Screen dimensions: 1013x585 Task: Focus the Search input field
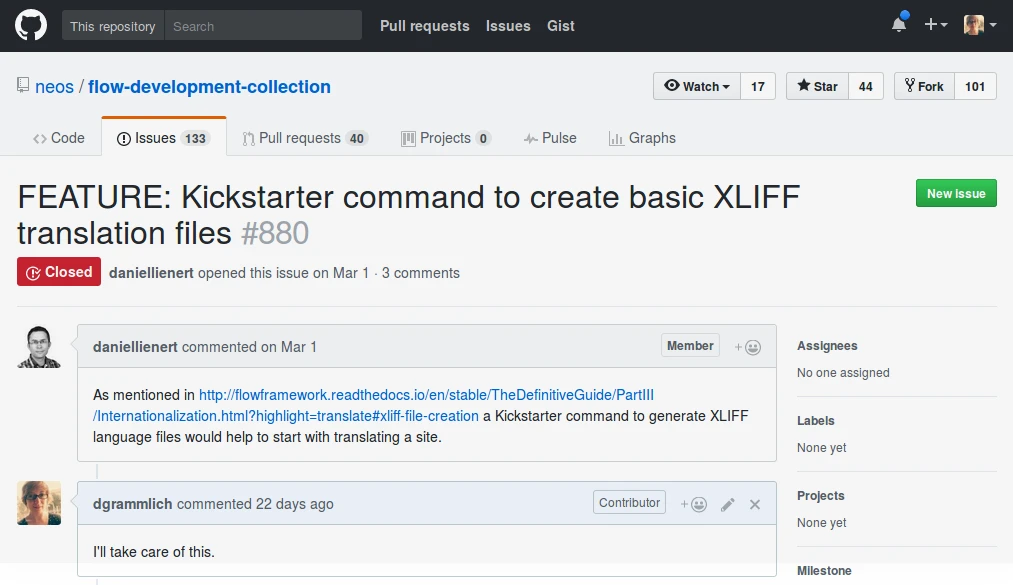[264, 26]
